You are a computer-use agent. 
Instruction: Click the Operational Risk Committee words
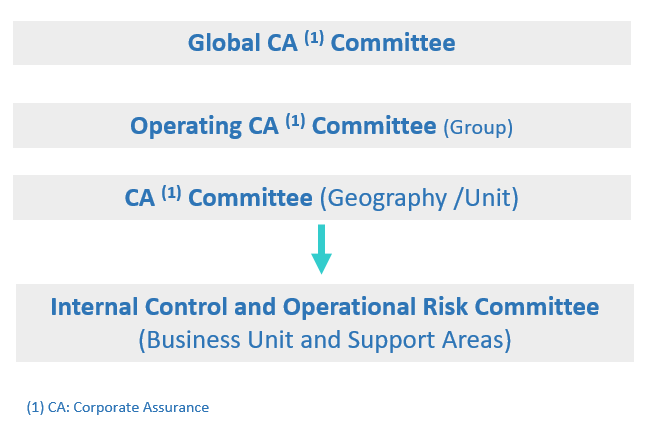441,308
